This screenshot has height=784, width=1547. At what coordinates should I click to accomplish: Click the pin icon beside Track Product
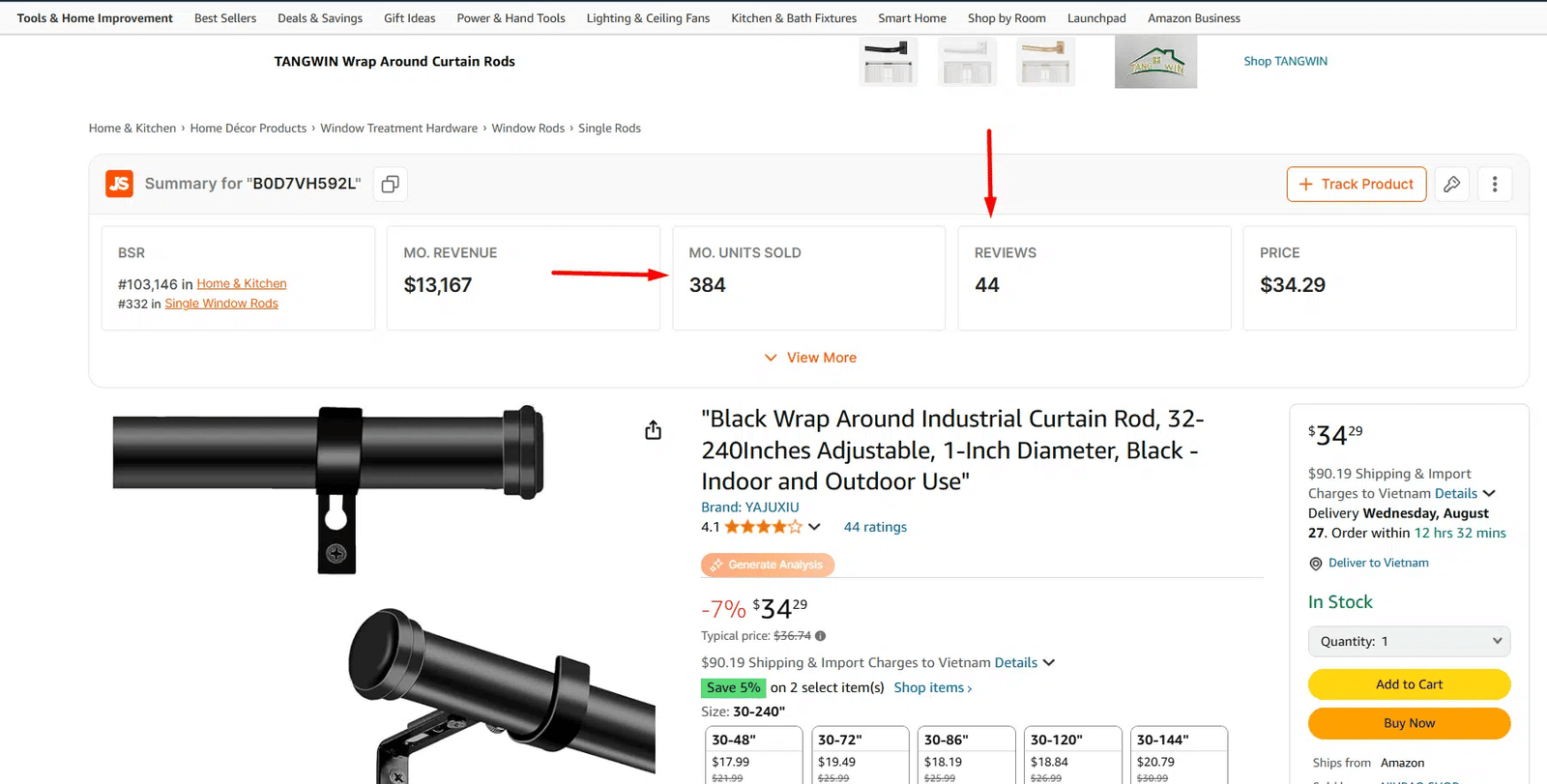(x=1451, y=184)
